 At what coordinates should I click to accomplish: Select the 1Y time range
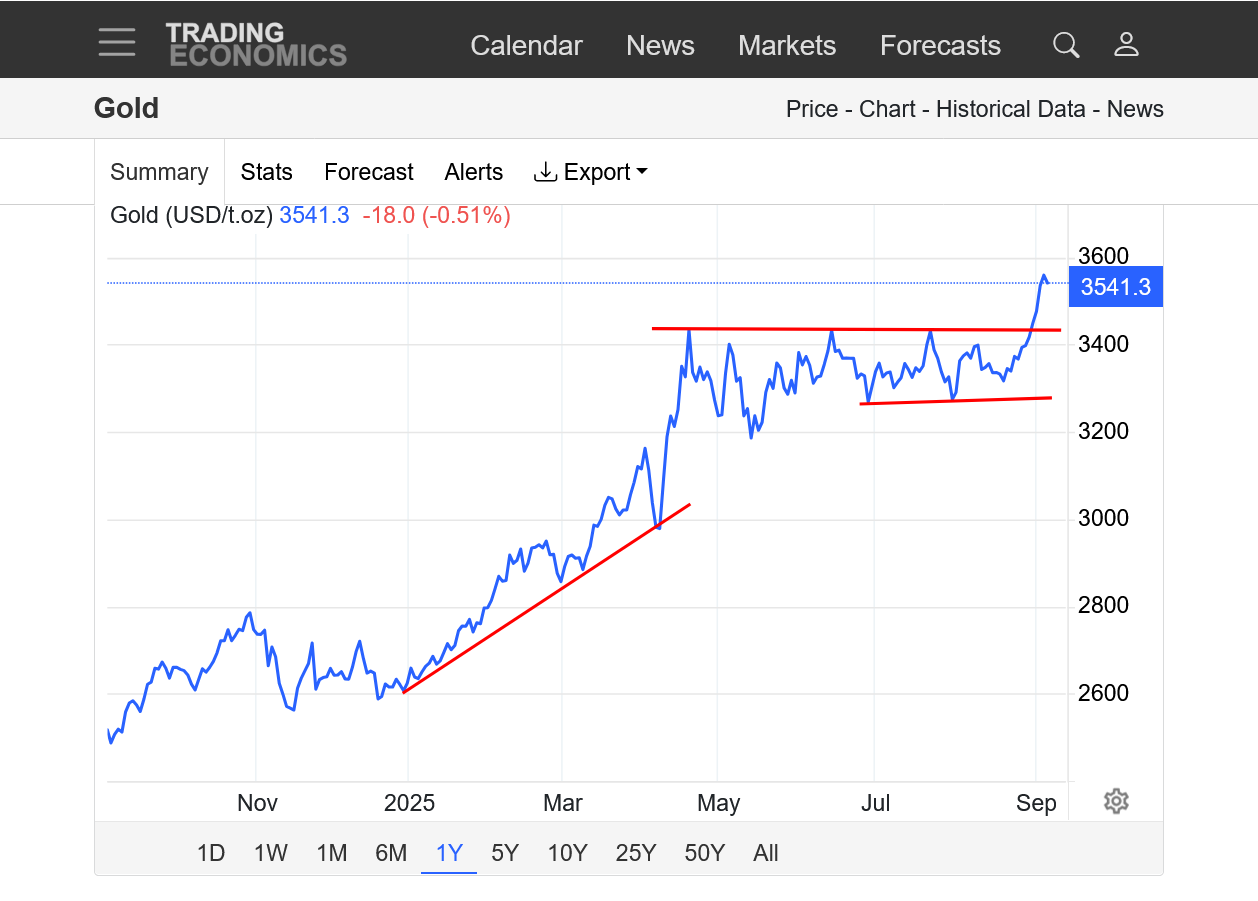pyautogui.click(x=450, y=853)
